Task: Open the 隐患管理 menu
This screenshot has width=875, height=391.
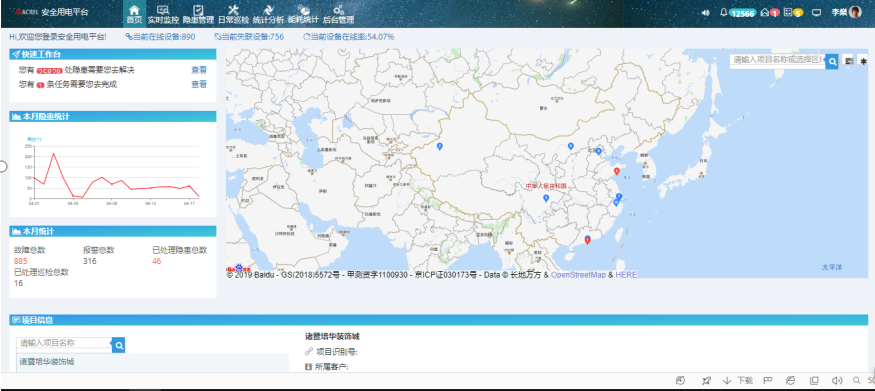Action: 198,14
